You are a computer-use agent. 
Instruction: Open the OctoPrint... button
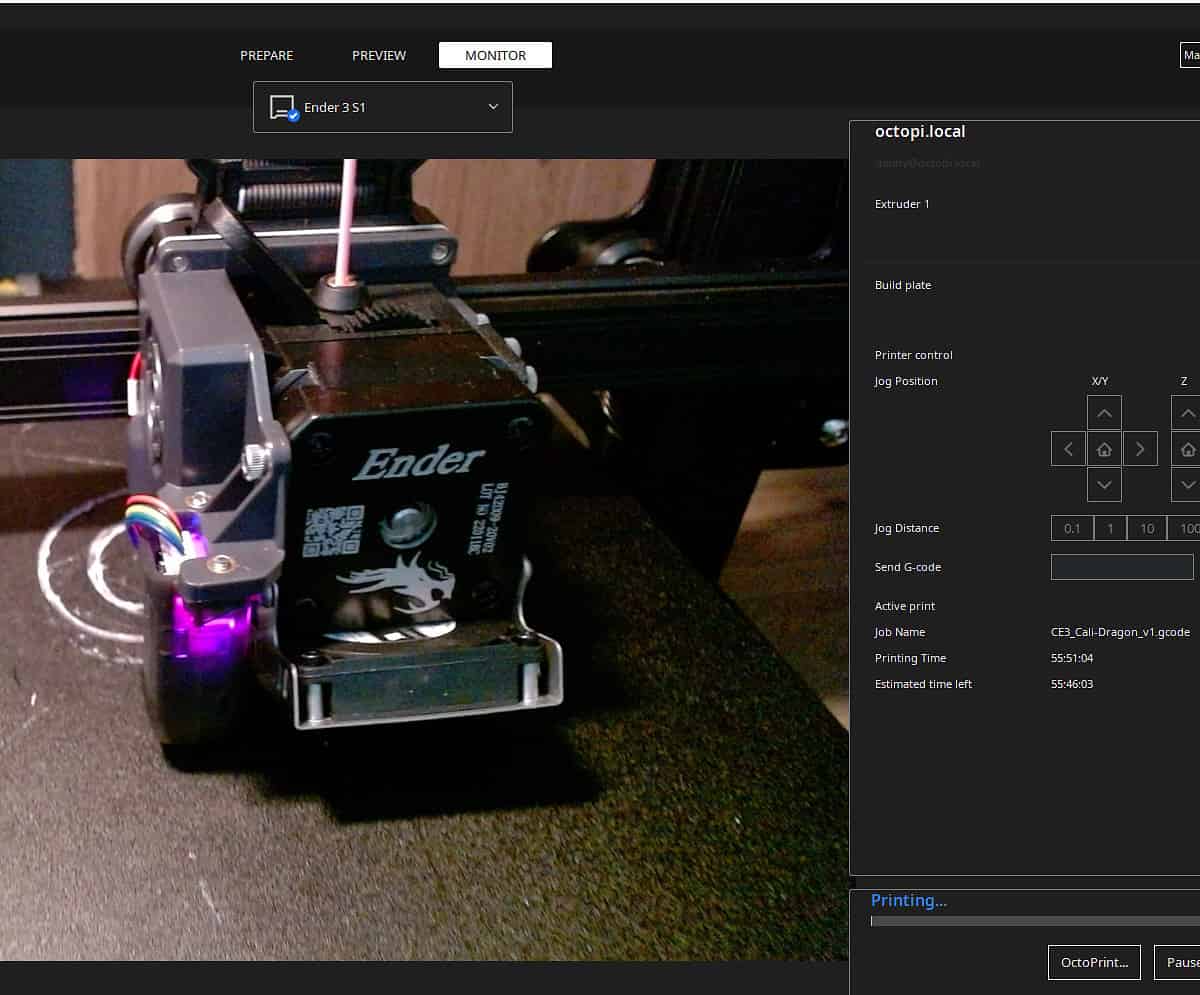tap(1094, 962)
